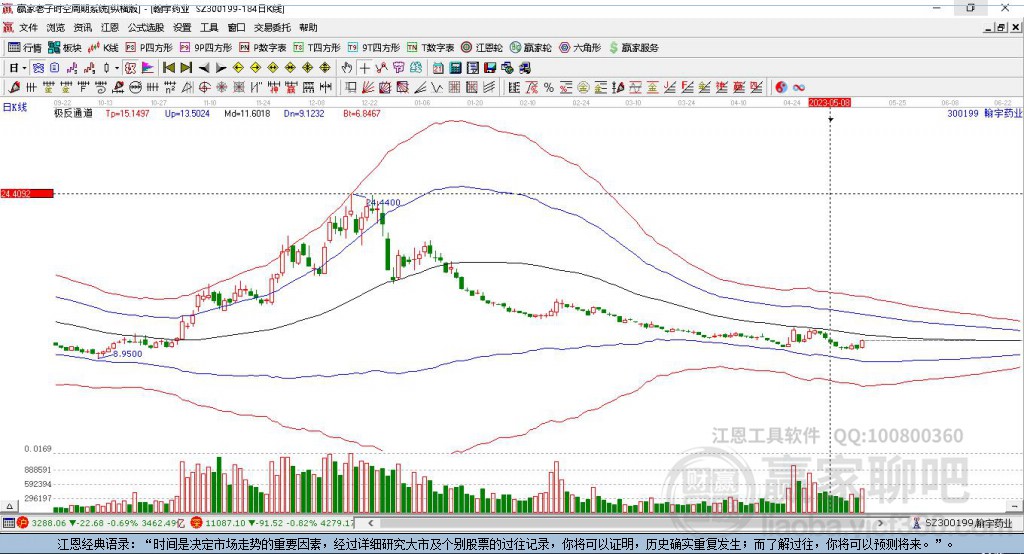Open the 9P四方形 tool

tap(206, 48)
